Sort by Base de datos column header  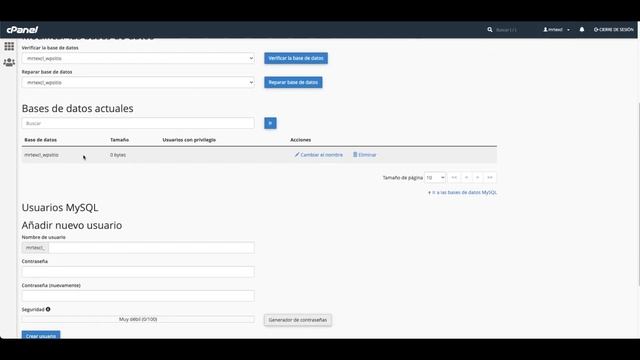(40, 140)
